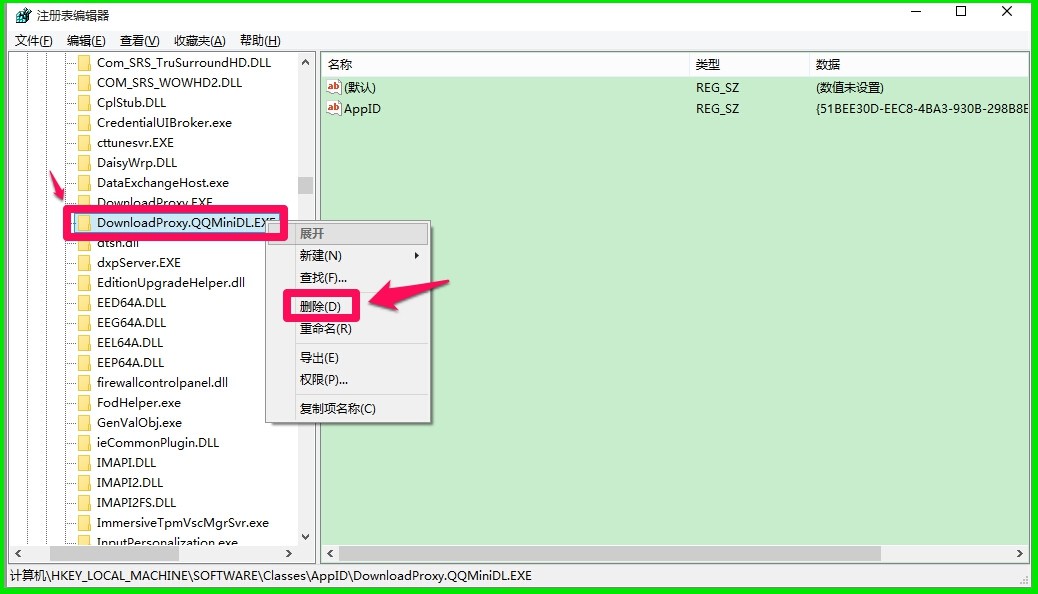Click the IMAPI.DLL folder icon
This screenshot has width=1038, height=594.
pos(84,462)
